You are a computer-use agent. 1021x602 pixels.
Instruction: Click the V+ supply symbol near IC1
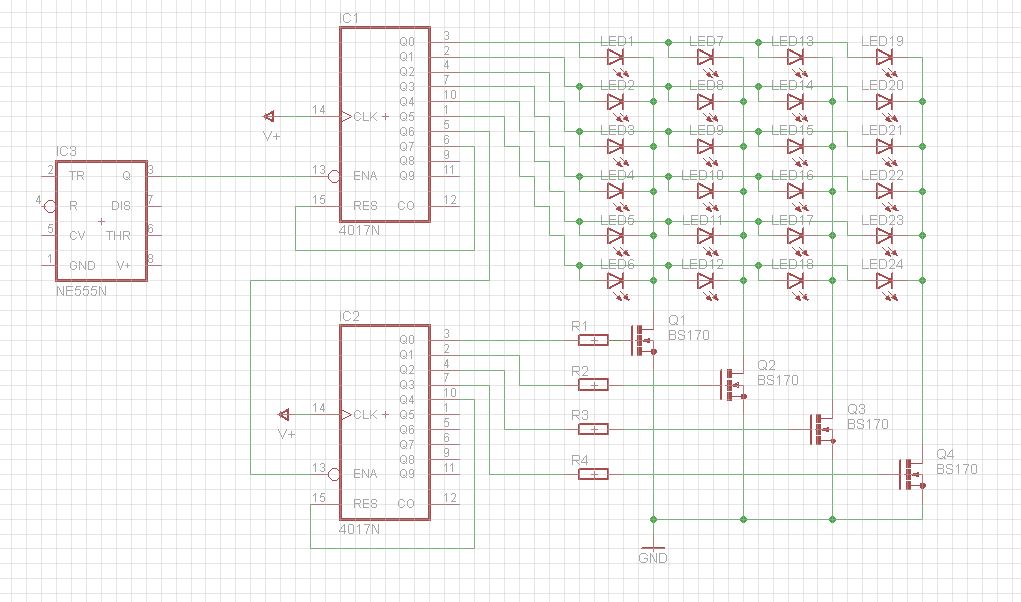click(268, 116)
